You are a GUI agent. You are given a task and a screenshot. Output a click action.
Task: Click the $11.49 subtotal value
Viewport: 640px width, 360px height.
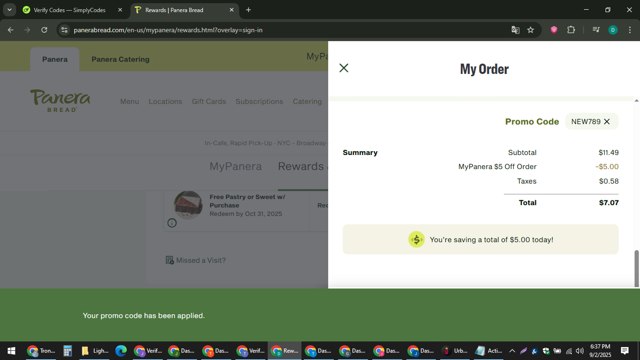[x=609, y=152]
